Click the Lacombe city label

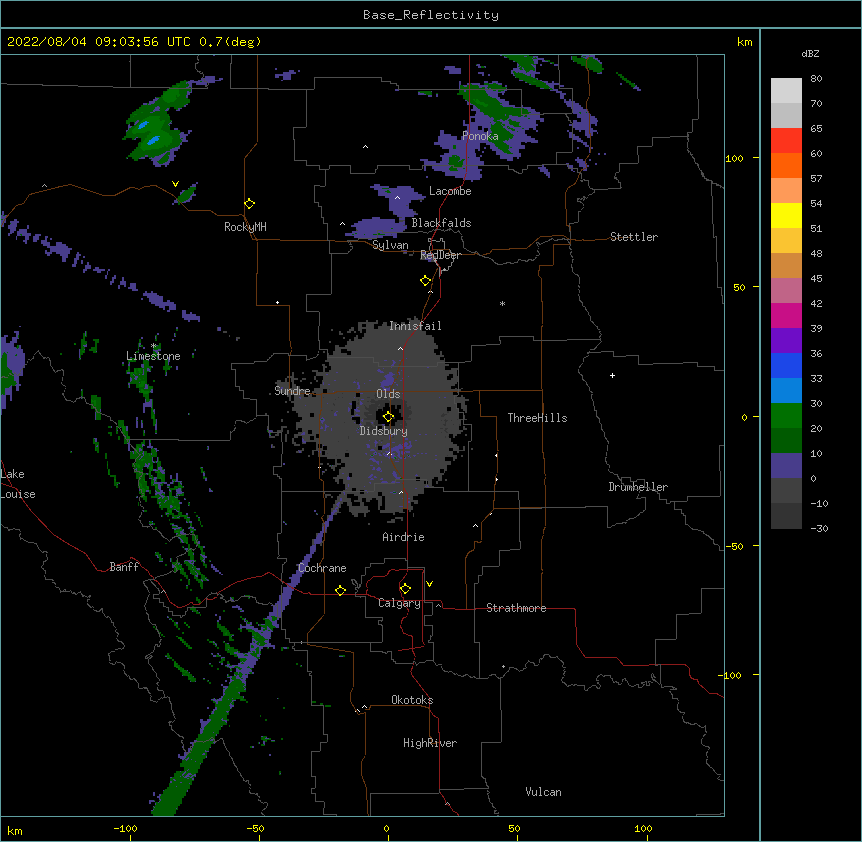pyautogui.click(x=450, y=191)
